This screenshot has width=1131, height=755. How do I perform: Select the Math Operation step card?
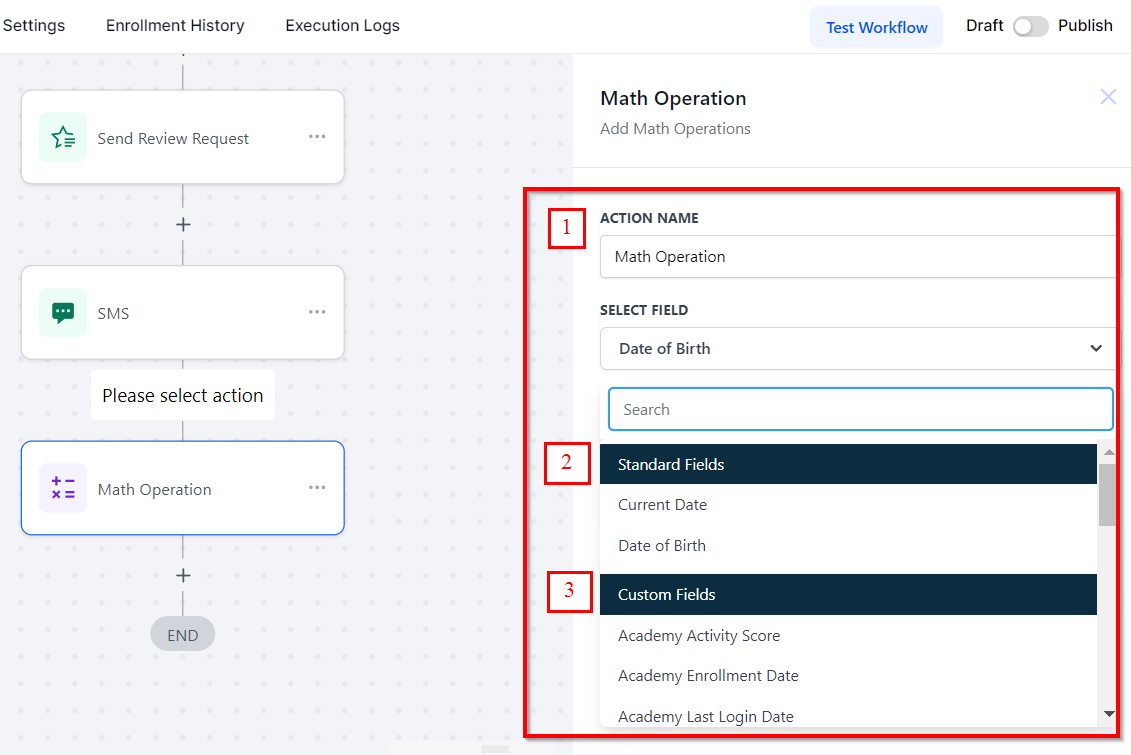pos(182,488)
